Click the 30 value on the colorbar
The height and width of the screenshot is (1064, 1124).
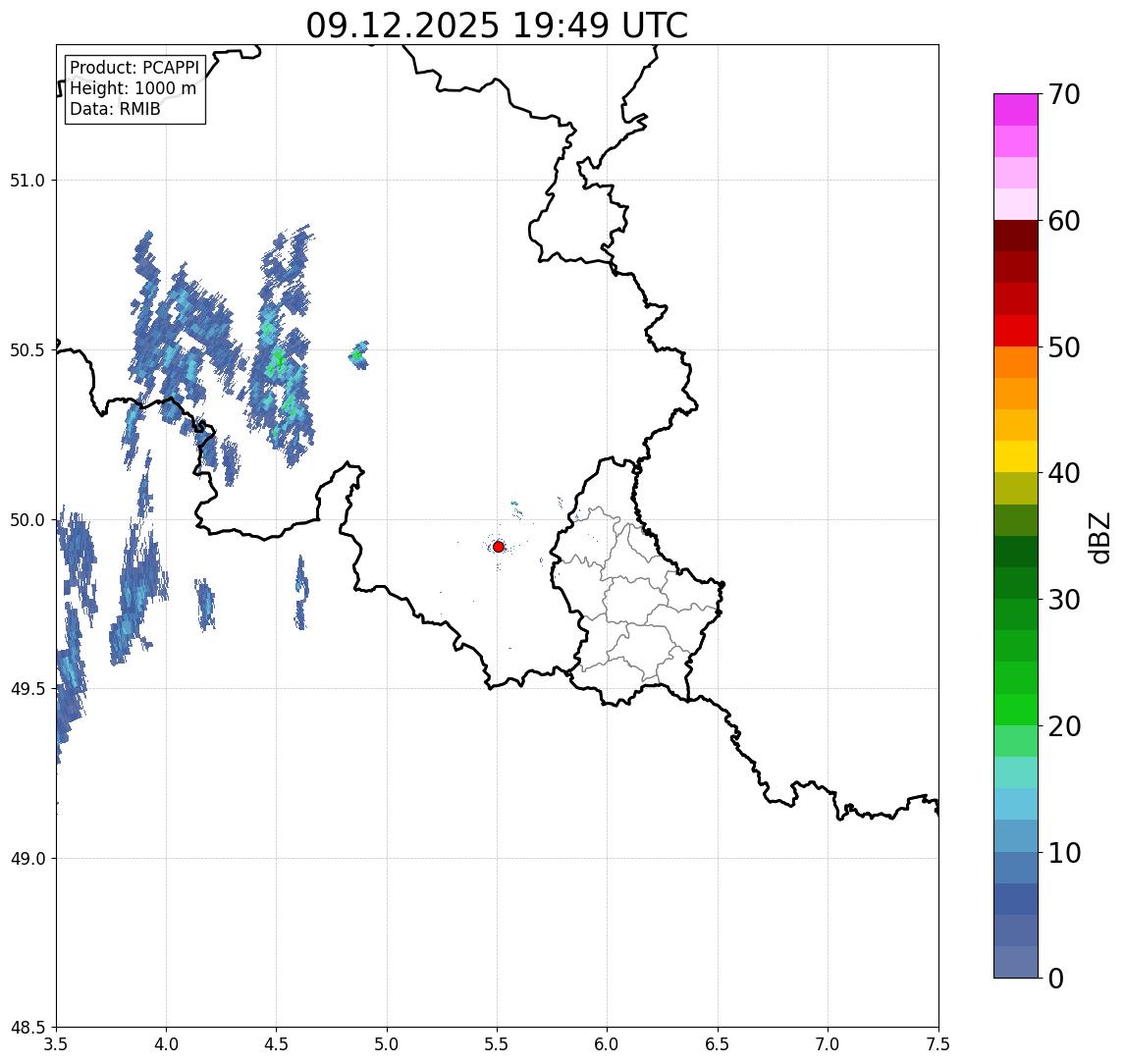[1064, 600]
